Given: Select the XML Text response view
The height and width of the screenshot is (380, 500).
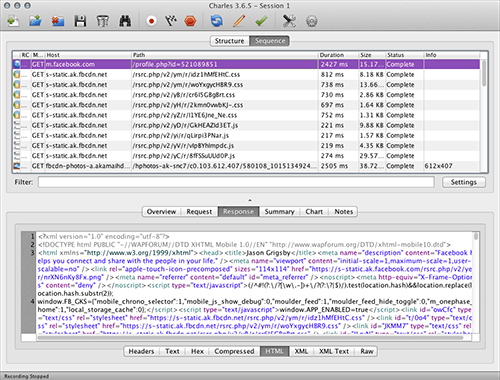Looking at the screenshot, I should [x=334, y=351].
